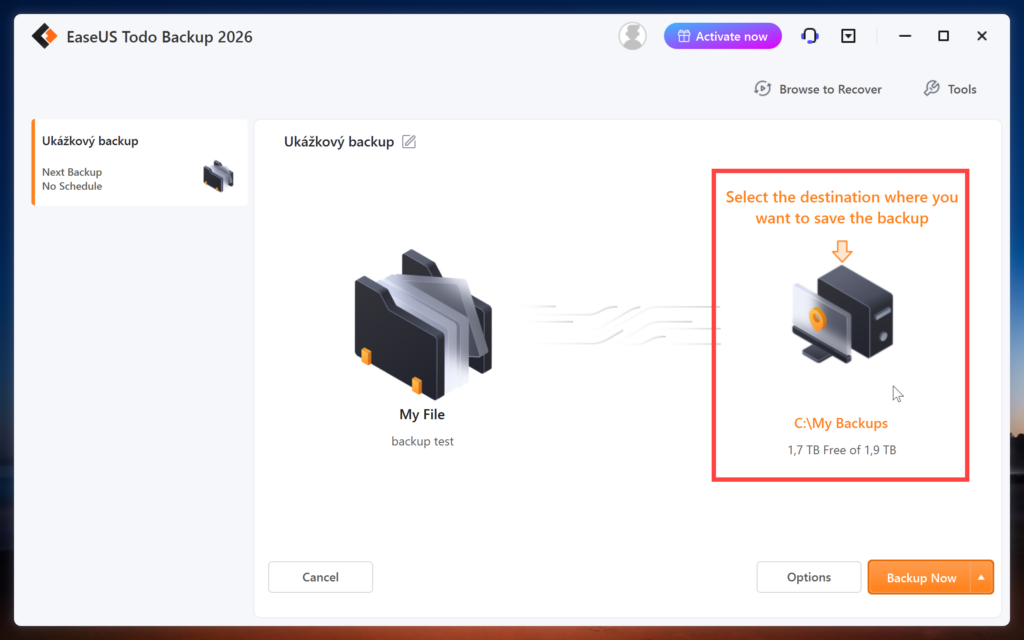Viewport: 1024px width, 640px height.
Task: Click the My File source folder icon
Action: (423, 325)
